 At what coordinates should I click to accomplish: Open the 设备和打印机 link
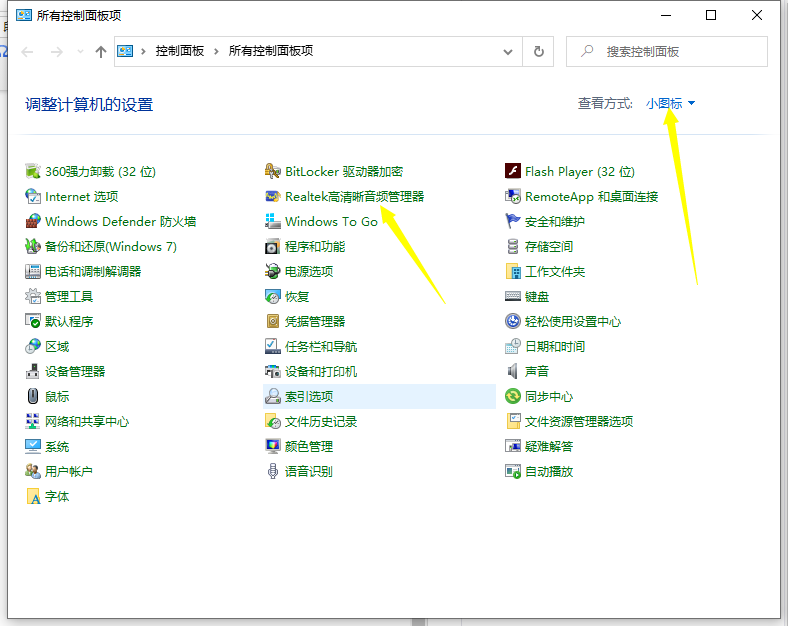point(321,372)
